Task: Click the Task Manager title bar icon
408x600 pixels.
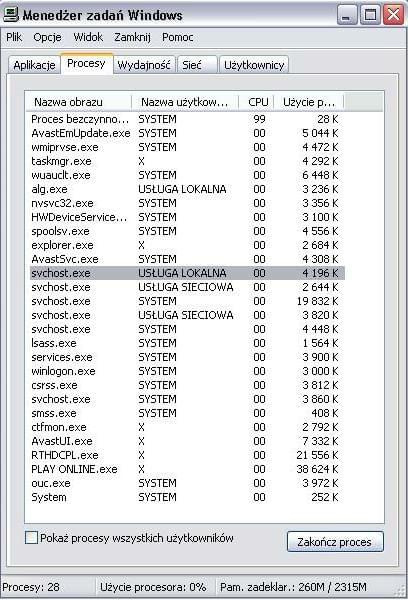Action: click(11, 14)
